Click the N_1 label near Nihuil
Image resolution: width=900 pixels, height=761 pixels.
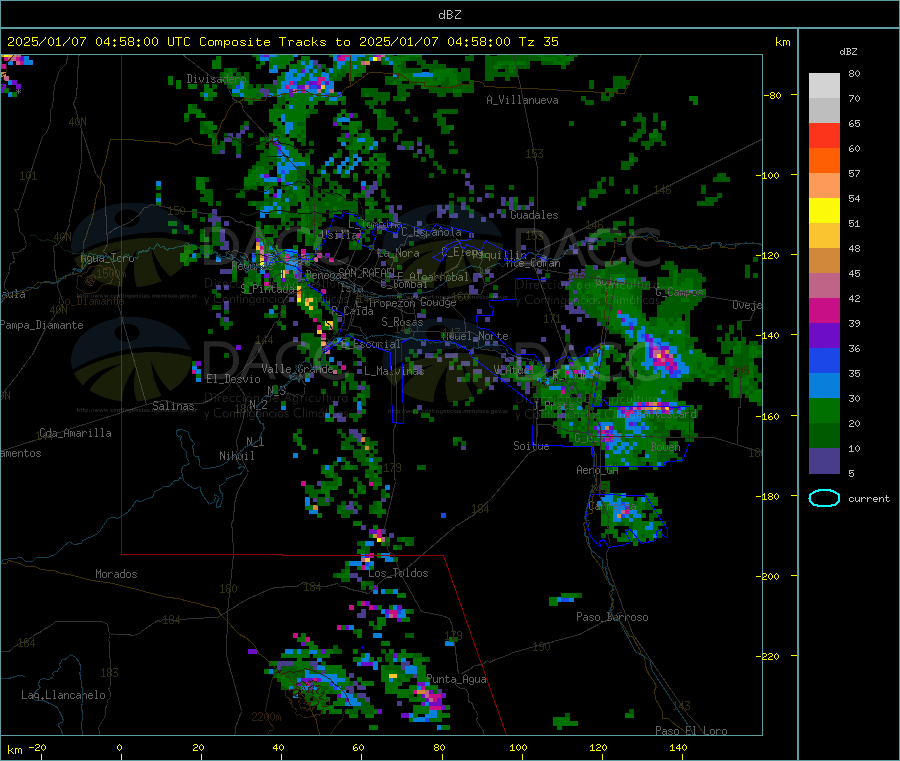[255, 441]
